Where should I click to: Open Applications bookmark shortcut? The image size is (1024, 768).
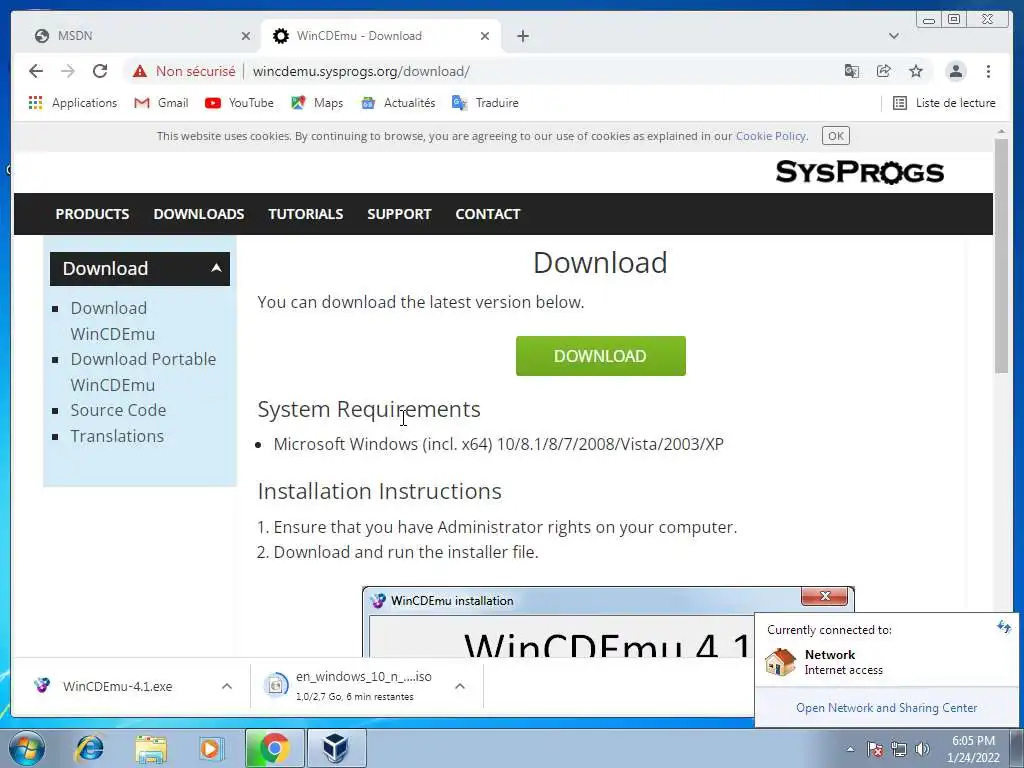click(72, 103)
